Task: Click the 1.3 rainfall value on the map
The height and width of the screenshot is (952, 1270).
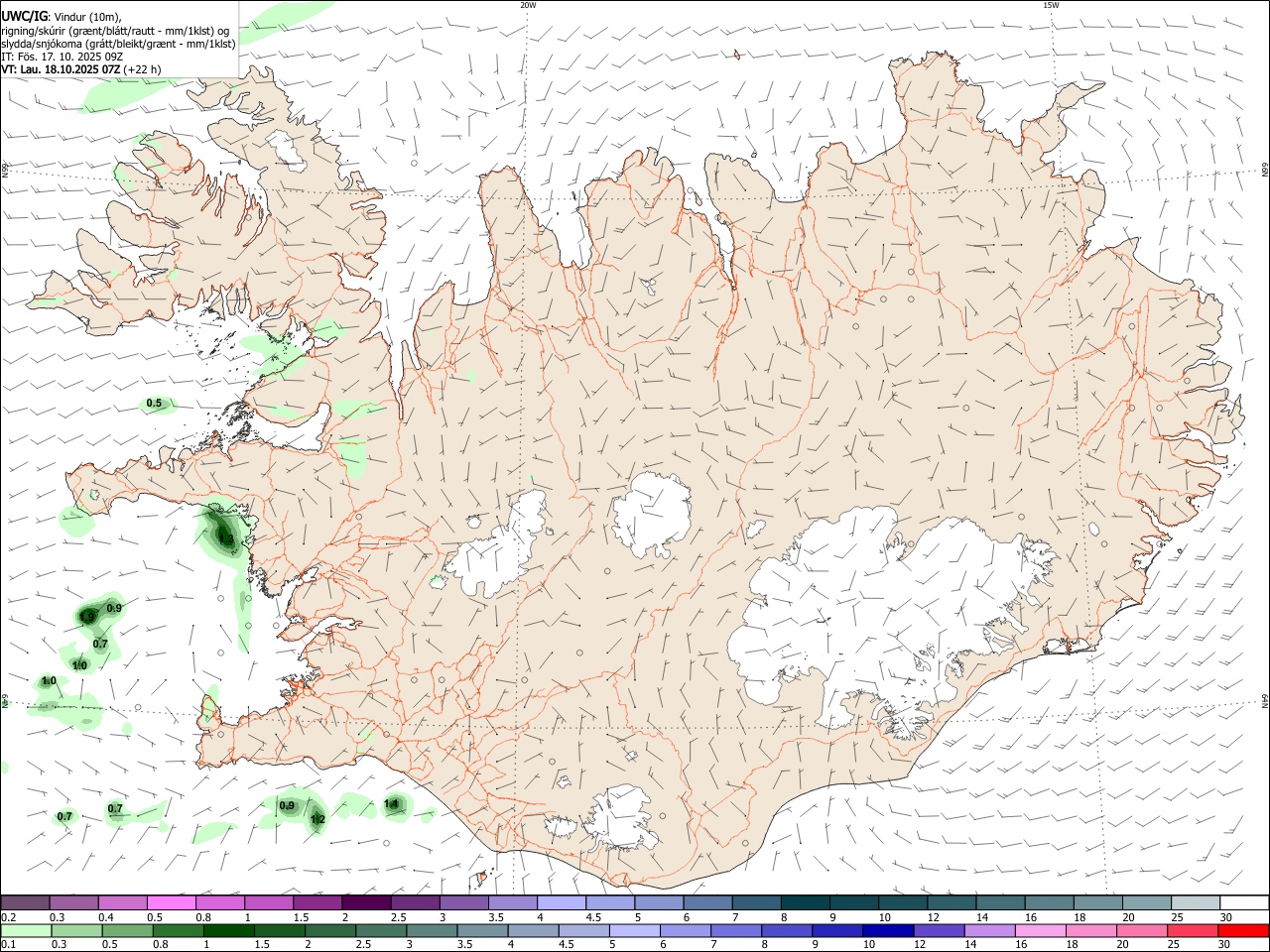Action: [x=226, y=539]
